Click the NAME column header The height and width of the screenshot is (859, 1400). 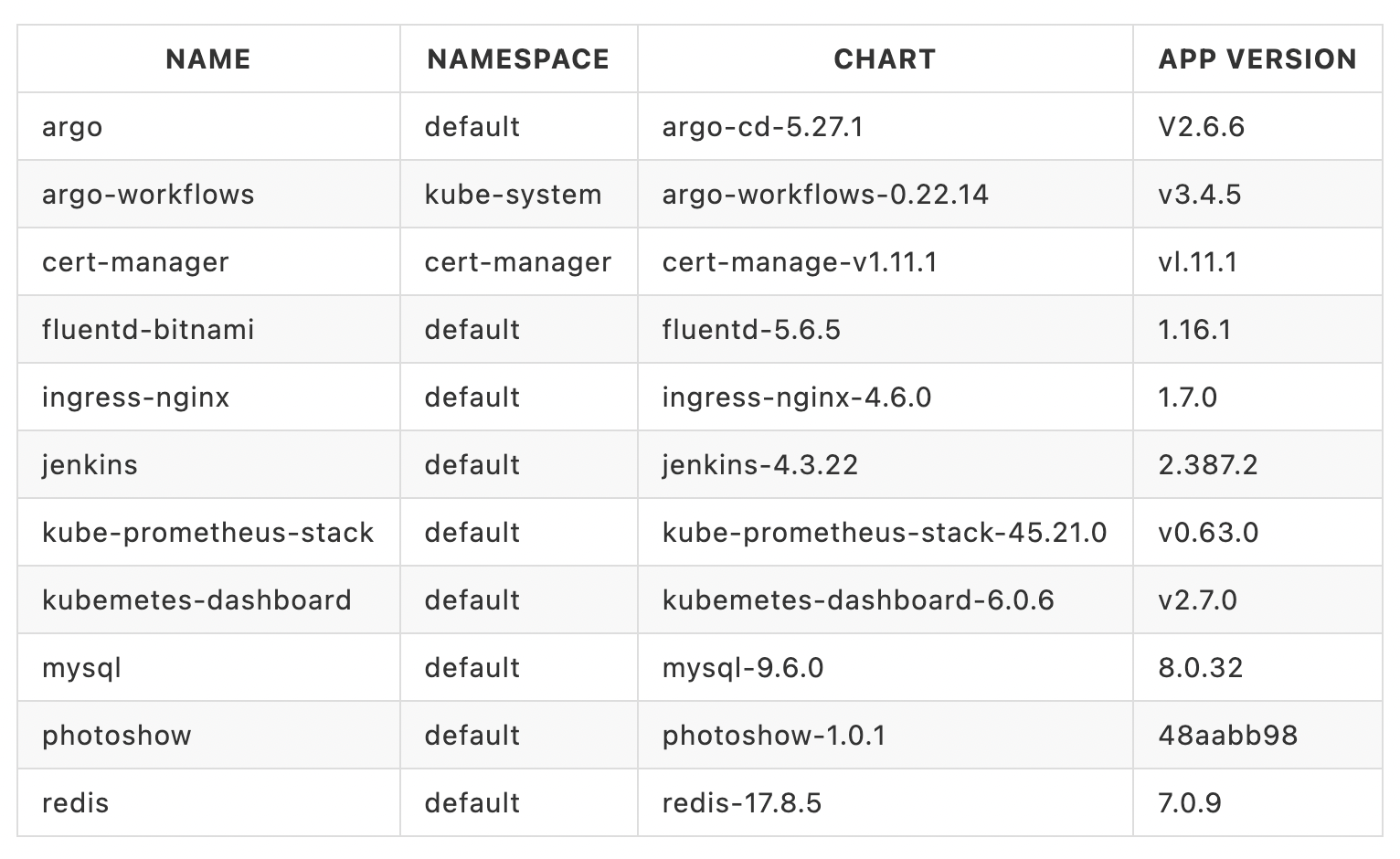tap(208, 59)
